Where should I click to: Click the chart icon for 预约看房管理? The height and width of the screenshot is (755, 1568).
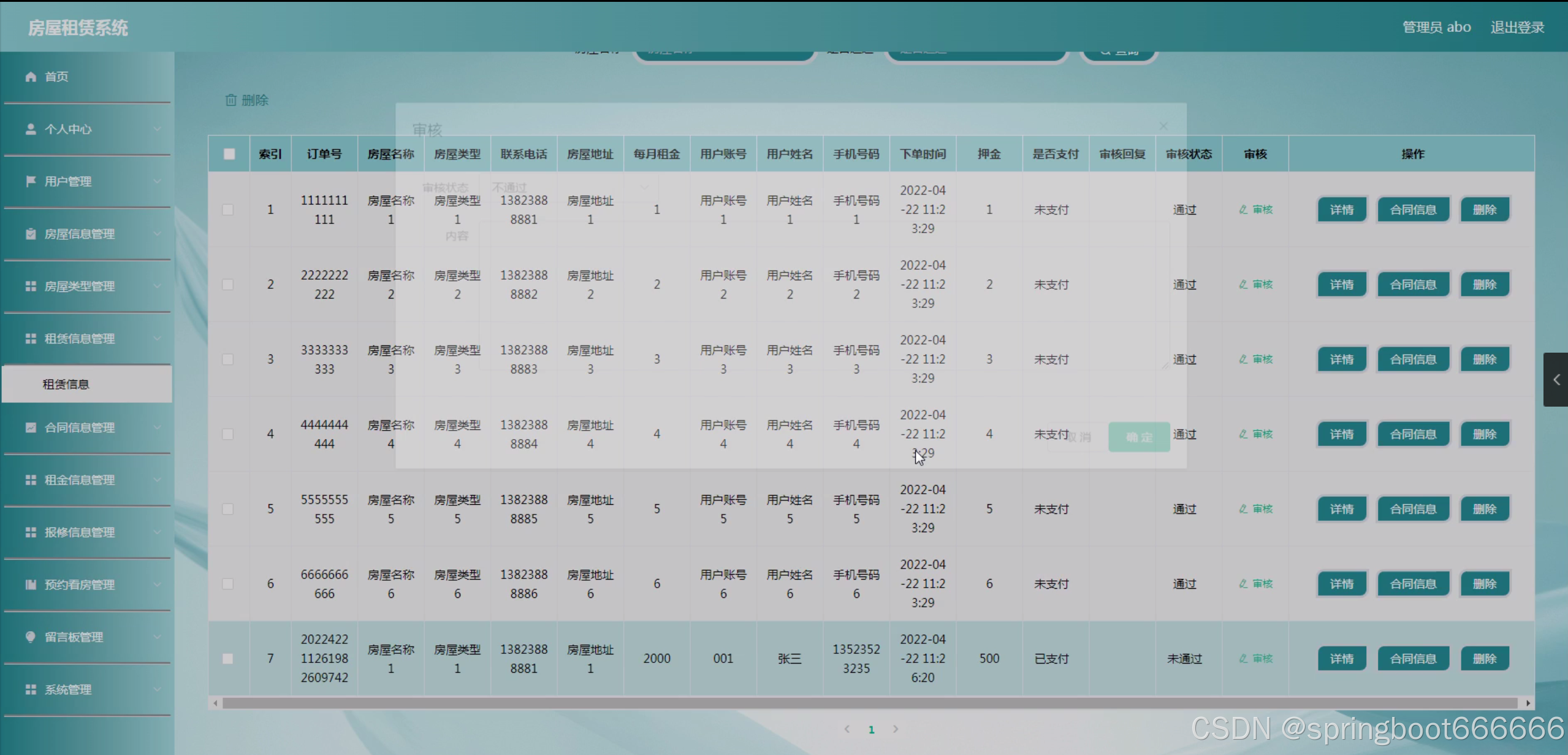(x=31, y=584)
